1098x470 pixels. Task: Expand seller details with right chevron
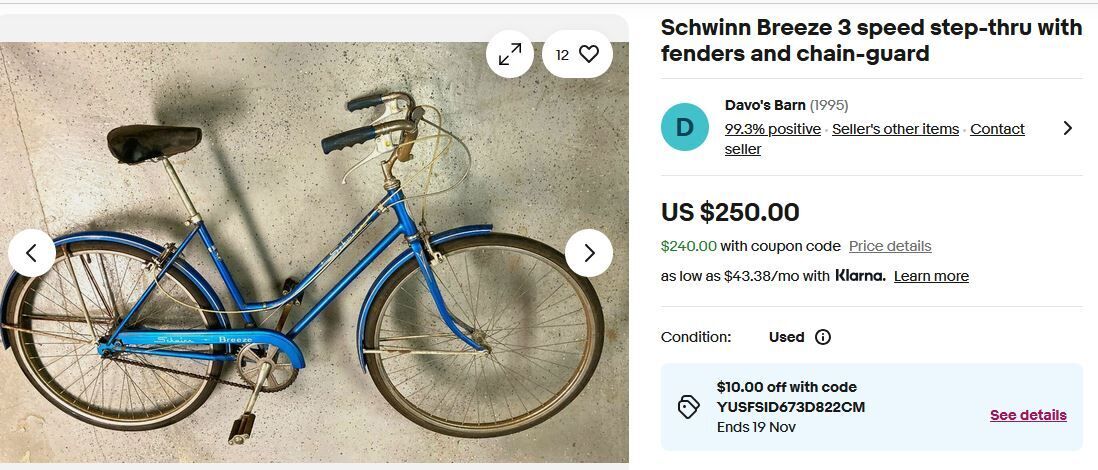coord(1067,128)
